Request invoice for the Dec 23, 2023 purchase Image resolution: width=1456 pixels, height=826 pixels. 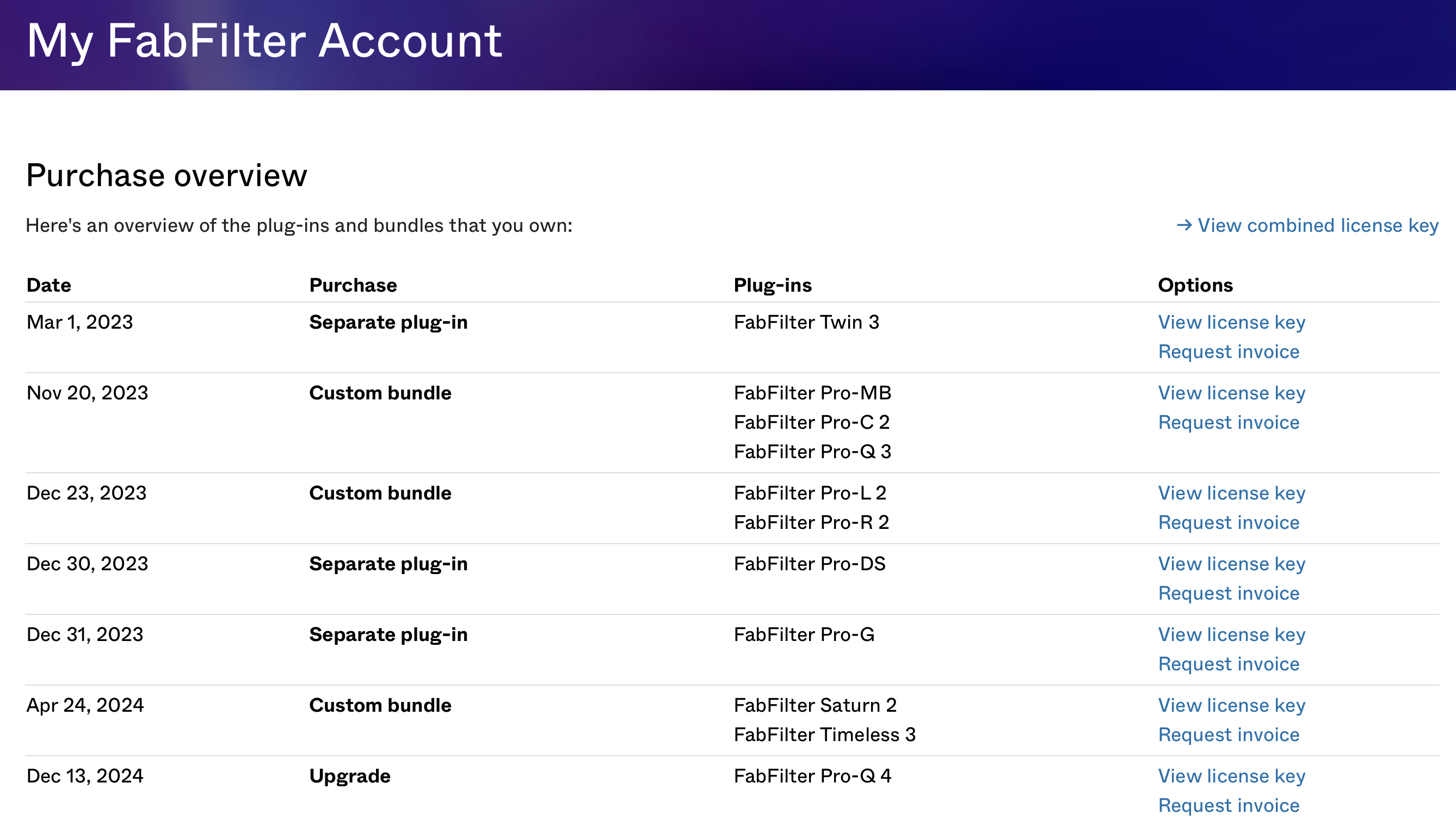1228,522
